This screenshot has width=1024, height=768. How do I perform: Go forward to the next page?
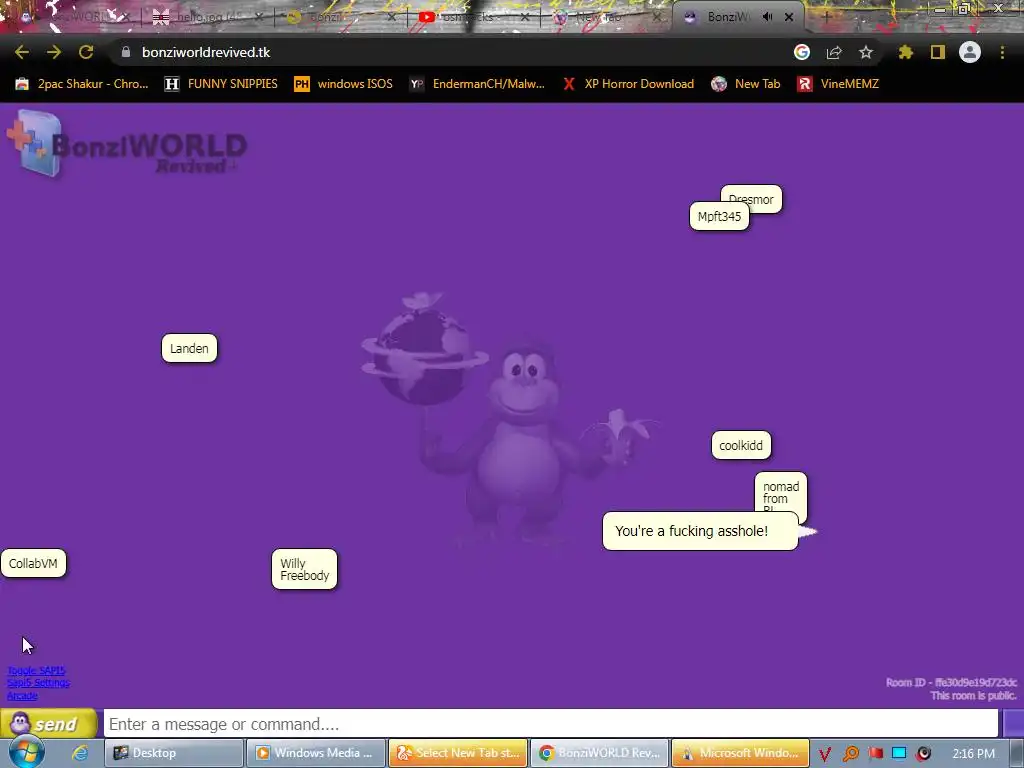[x=54, y=52]
